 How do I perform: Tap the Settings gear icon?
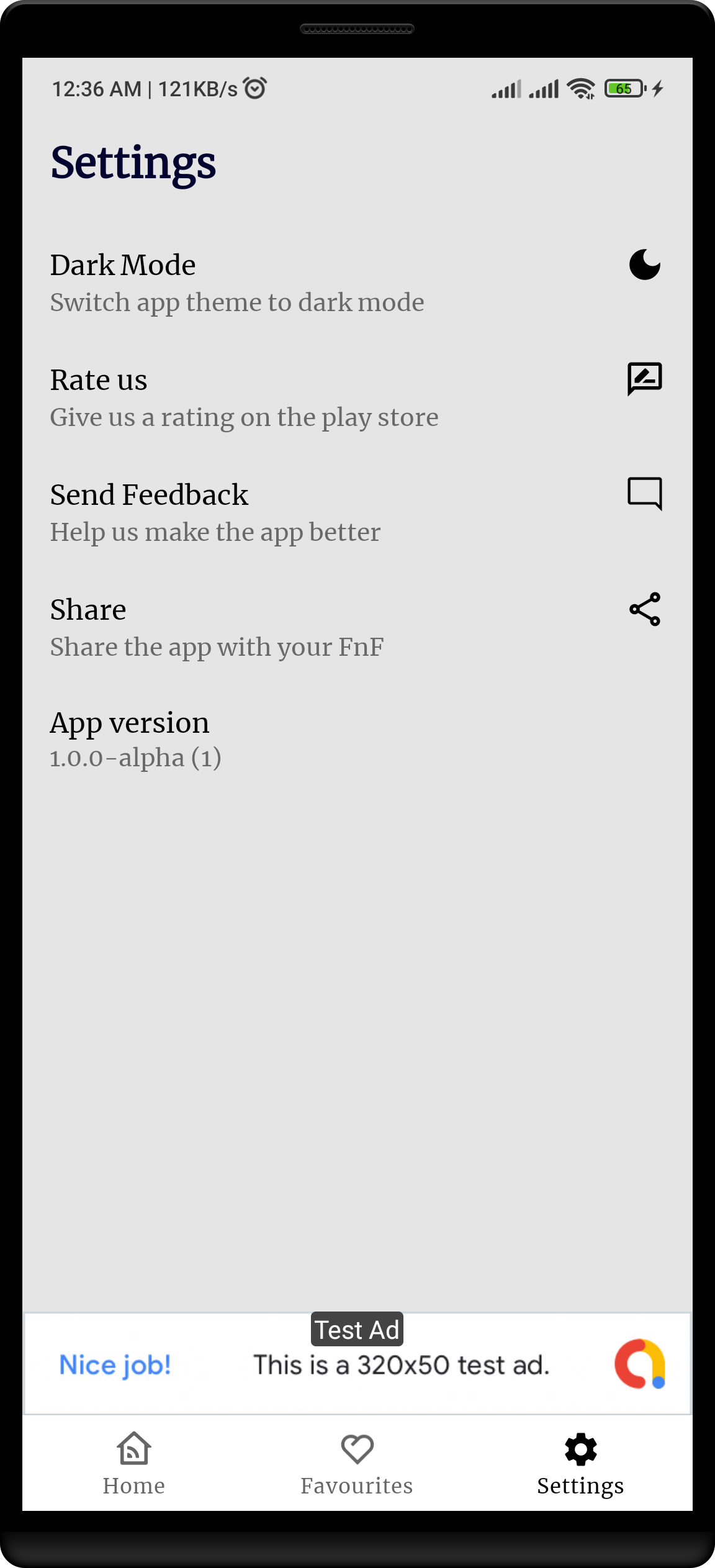581,1449
